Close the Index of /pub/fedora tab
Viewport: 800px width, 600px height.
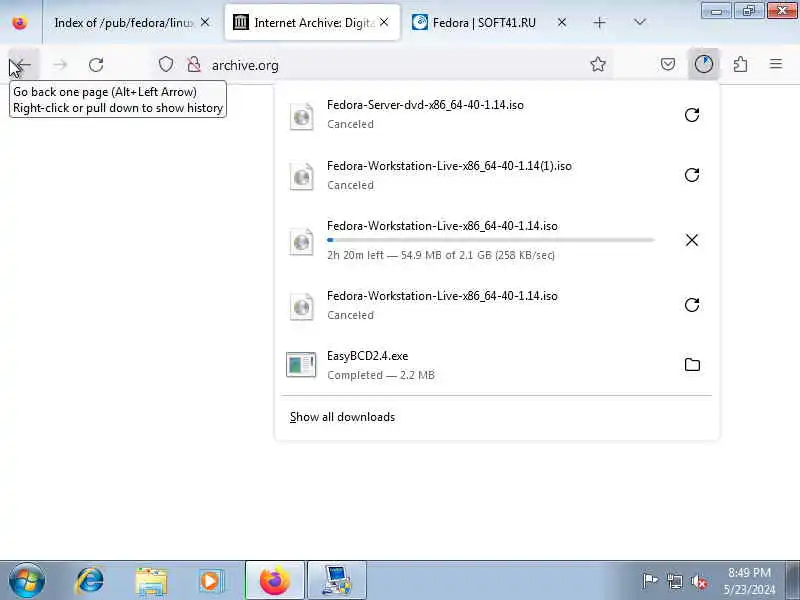coord(205,22)
